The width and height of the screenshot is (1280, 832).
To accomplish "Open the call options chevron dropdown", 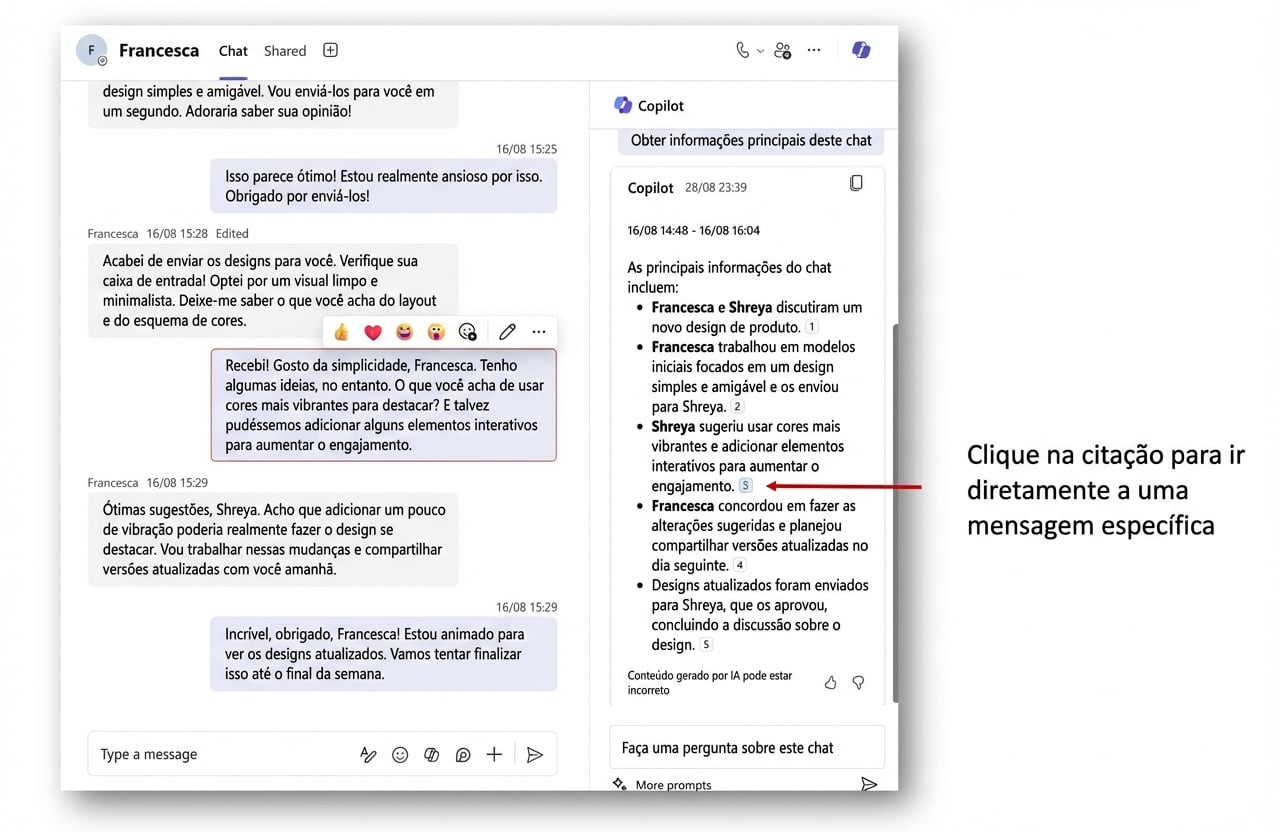I will pyautogui.click(x=758, y=50).
